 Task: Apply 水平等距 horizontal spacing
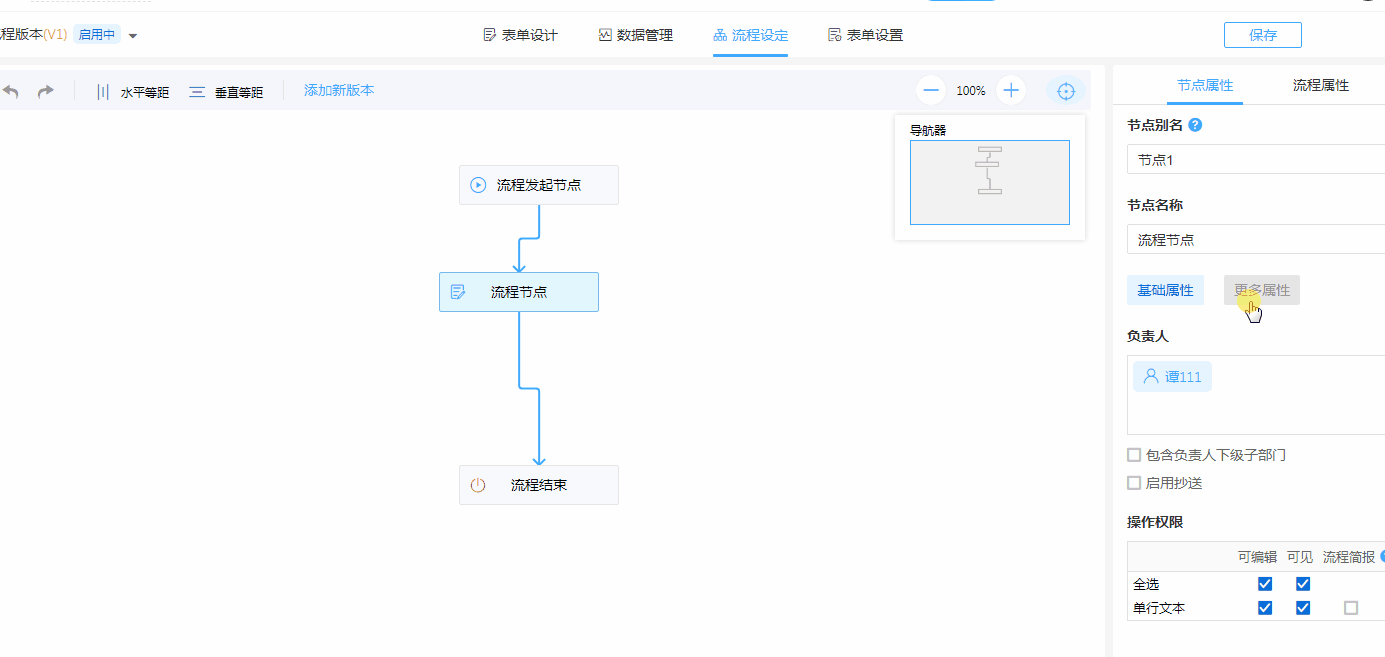[132, 92]
